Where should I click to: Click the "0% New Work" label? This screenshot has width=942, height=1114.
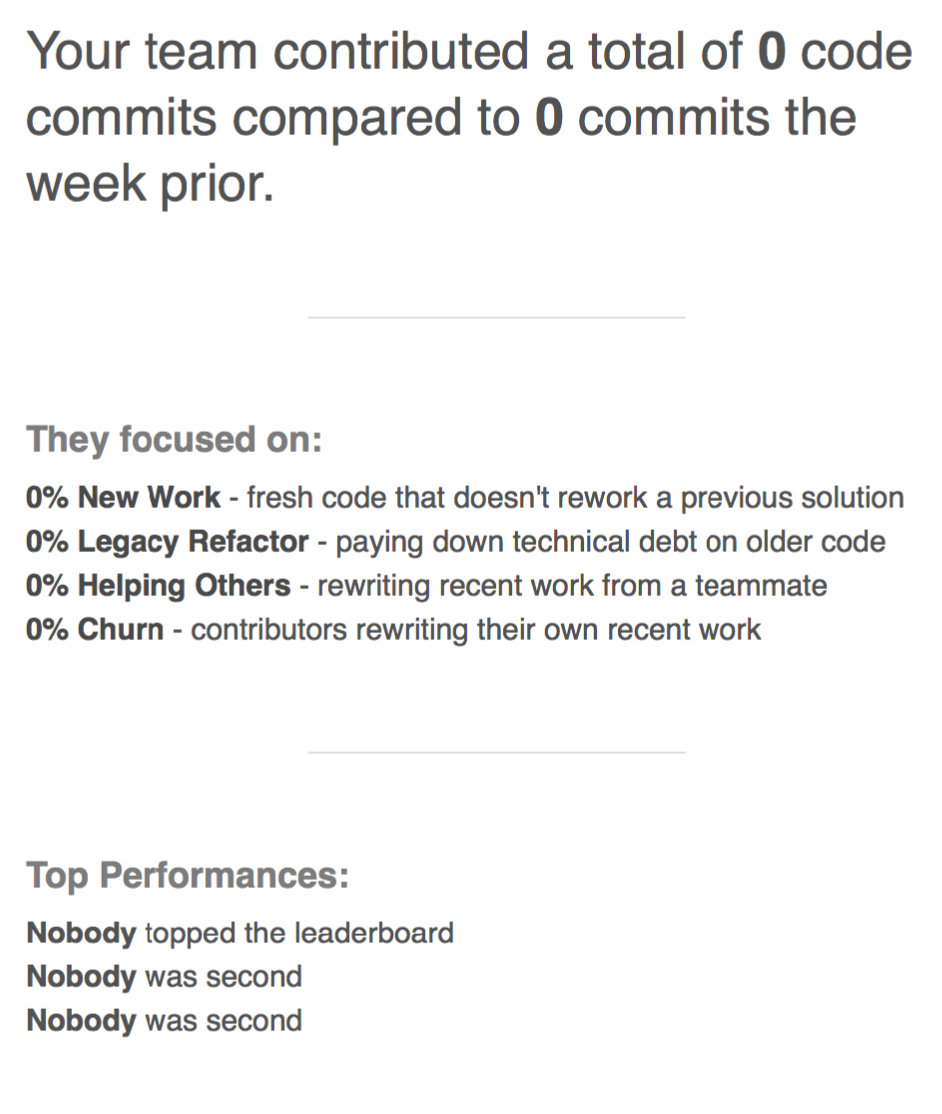point(123,498)
